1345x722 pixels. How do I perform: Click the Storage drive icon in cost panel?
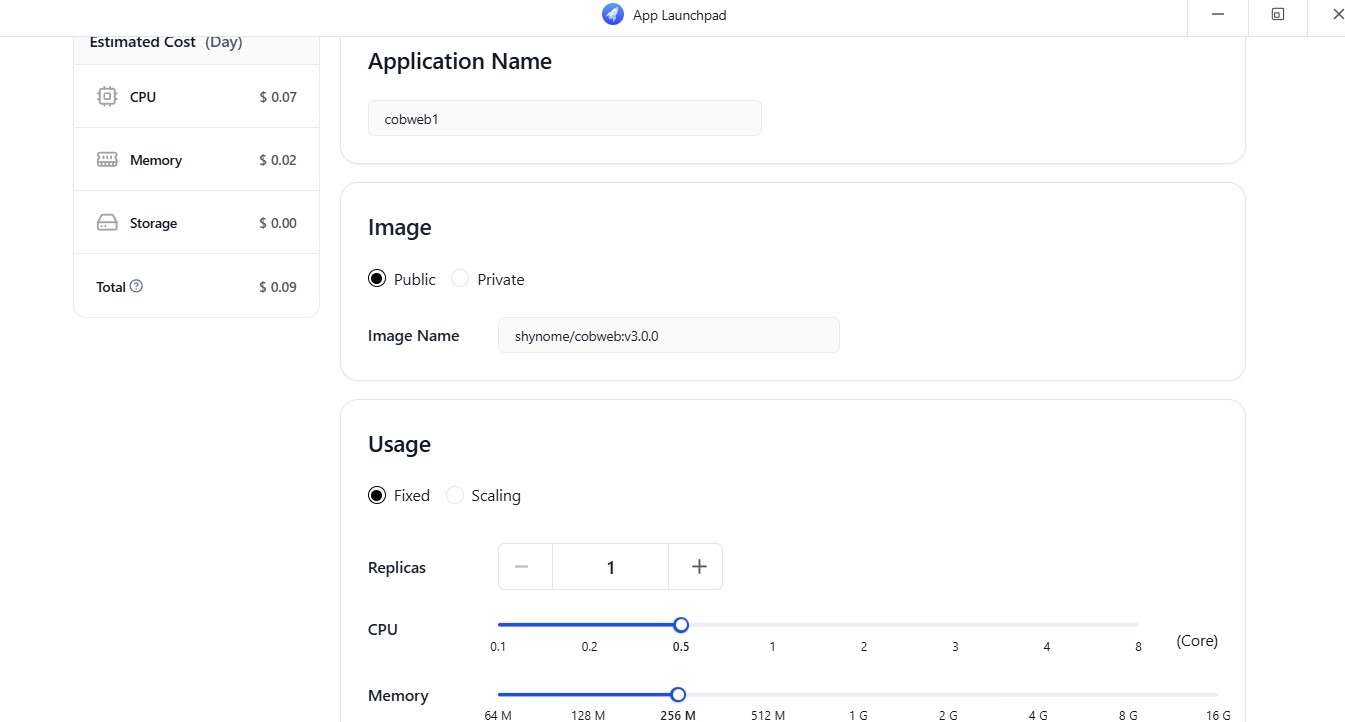pyautogui.click(x=107, y=223)
